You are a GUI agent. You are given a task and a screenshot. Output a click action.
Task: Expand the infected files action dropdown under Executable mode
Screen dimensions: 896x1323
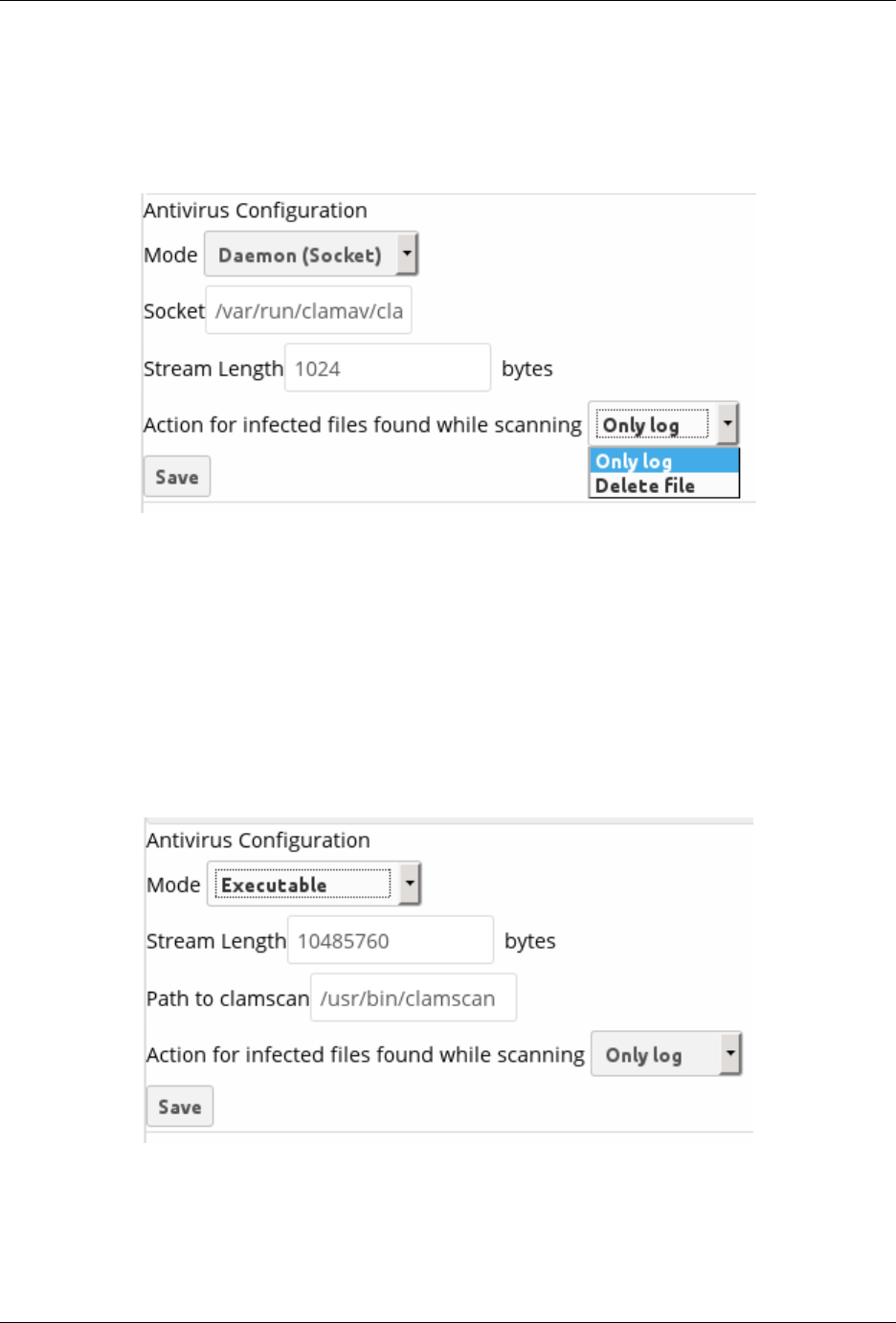(x=666, y=1054)
